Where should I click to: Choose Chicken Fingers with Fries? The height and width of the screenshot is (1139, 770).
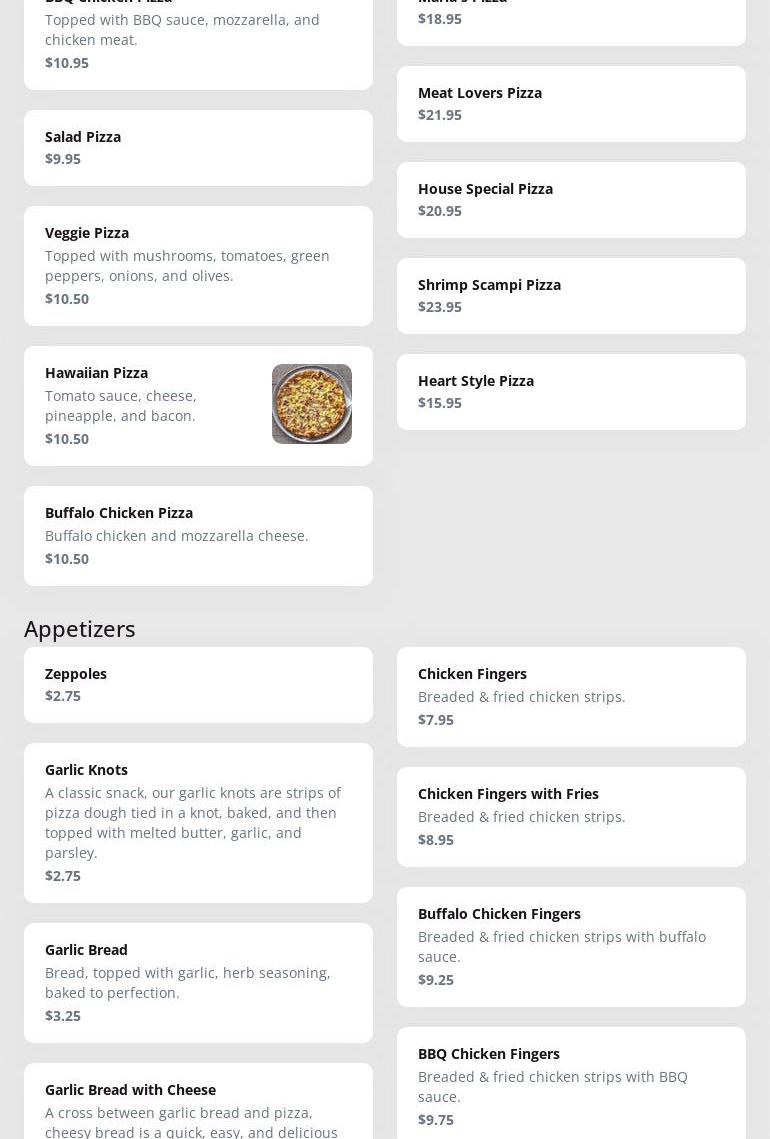pyautogui.click(x=571, y=817)
